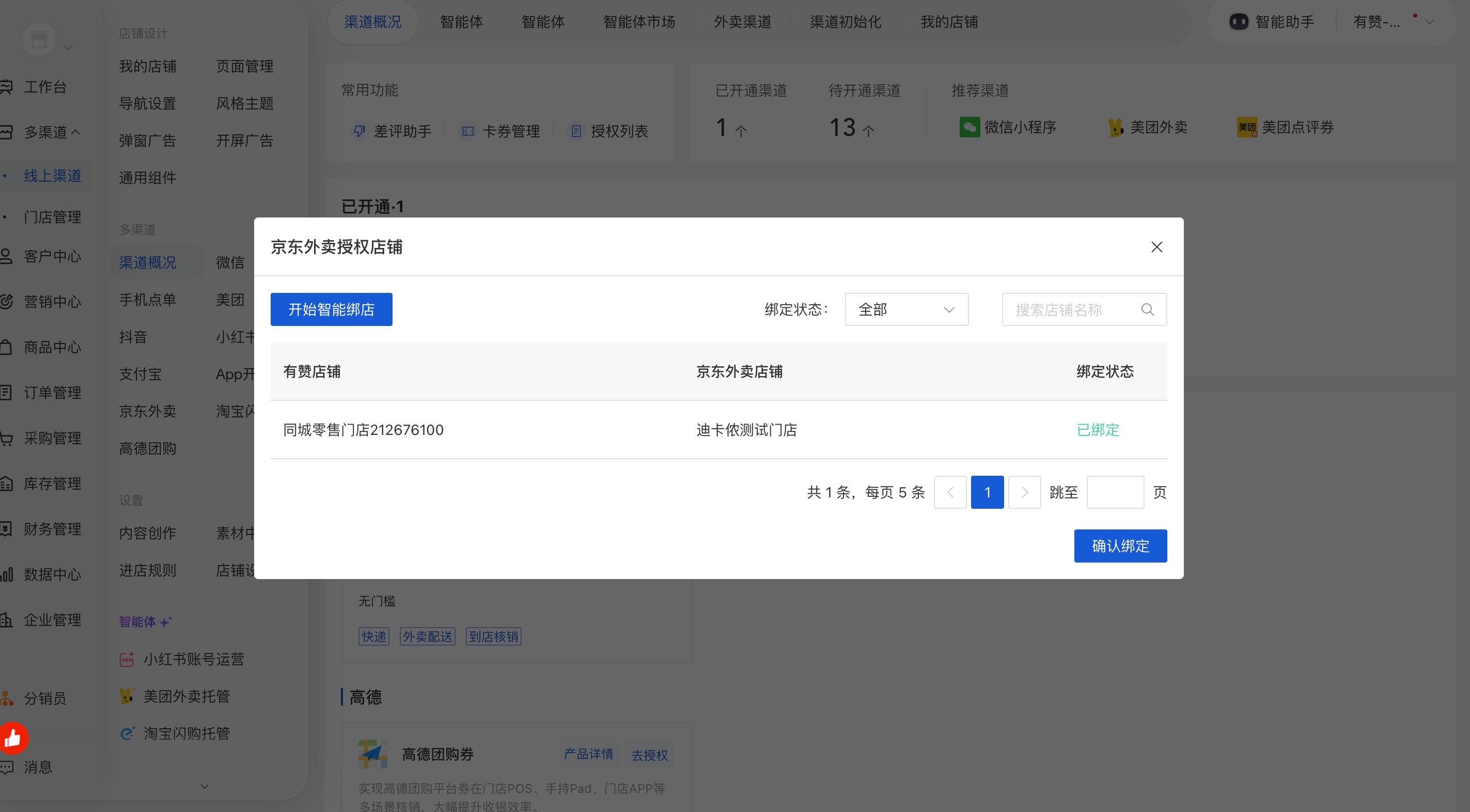1470x812 pixels.
Task: Open 抖音 in the submenu
Action: (x=133, y=337)
